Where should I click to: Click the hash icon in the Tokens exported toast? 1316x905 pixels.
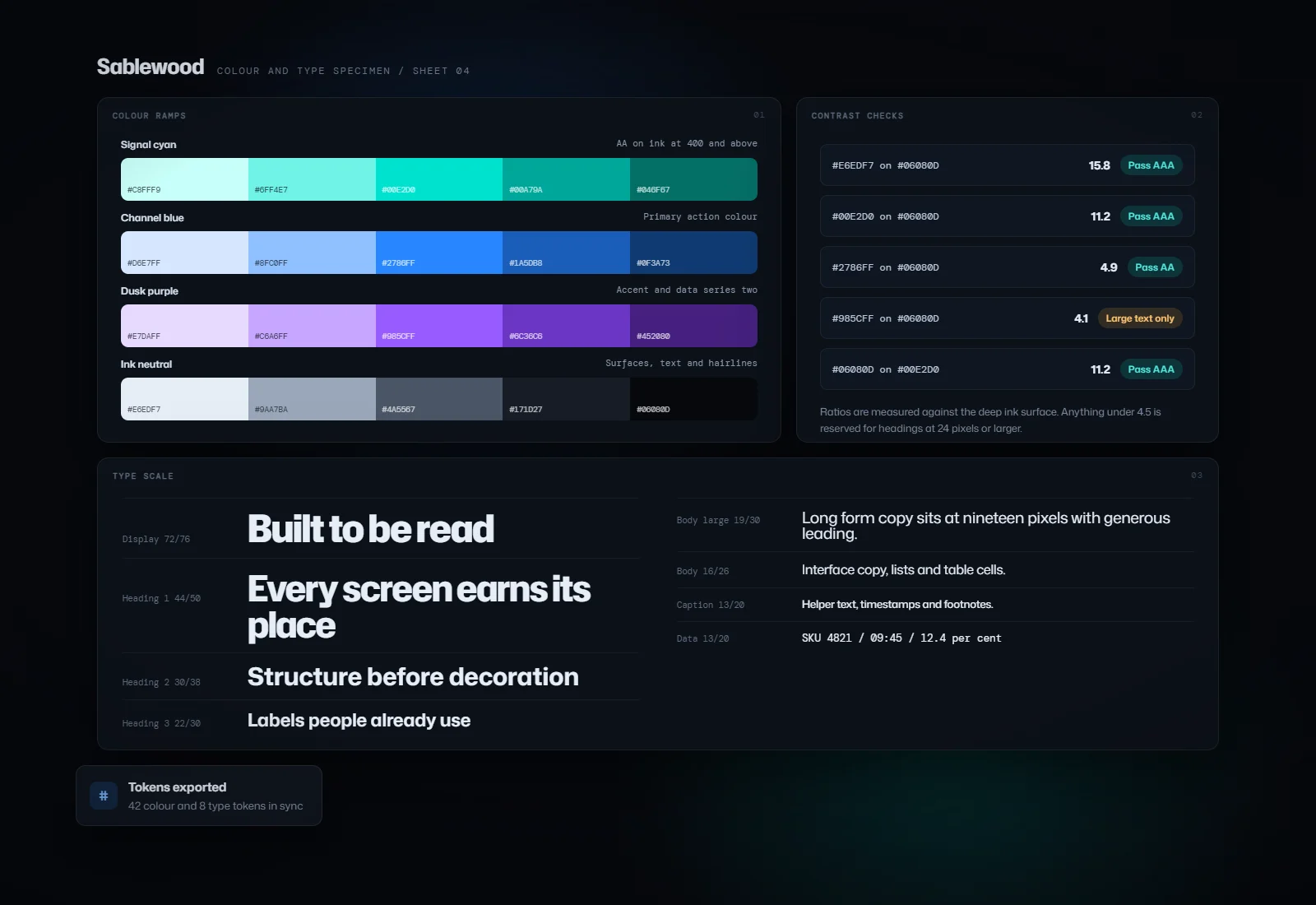[x=104, y=796]
